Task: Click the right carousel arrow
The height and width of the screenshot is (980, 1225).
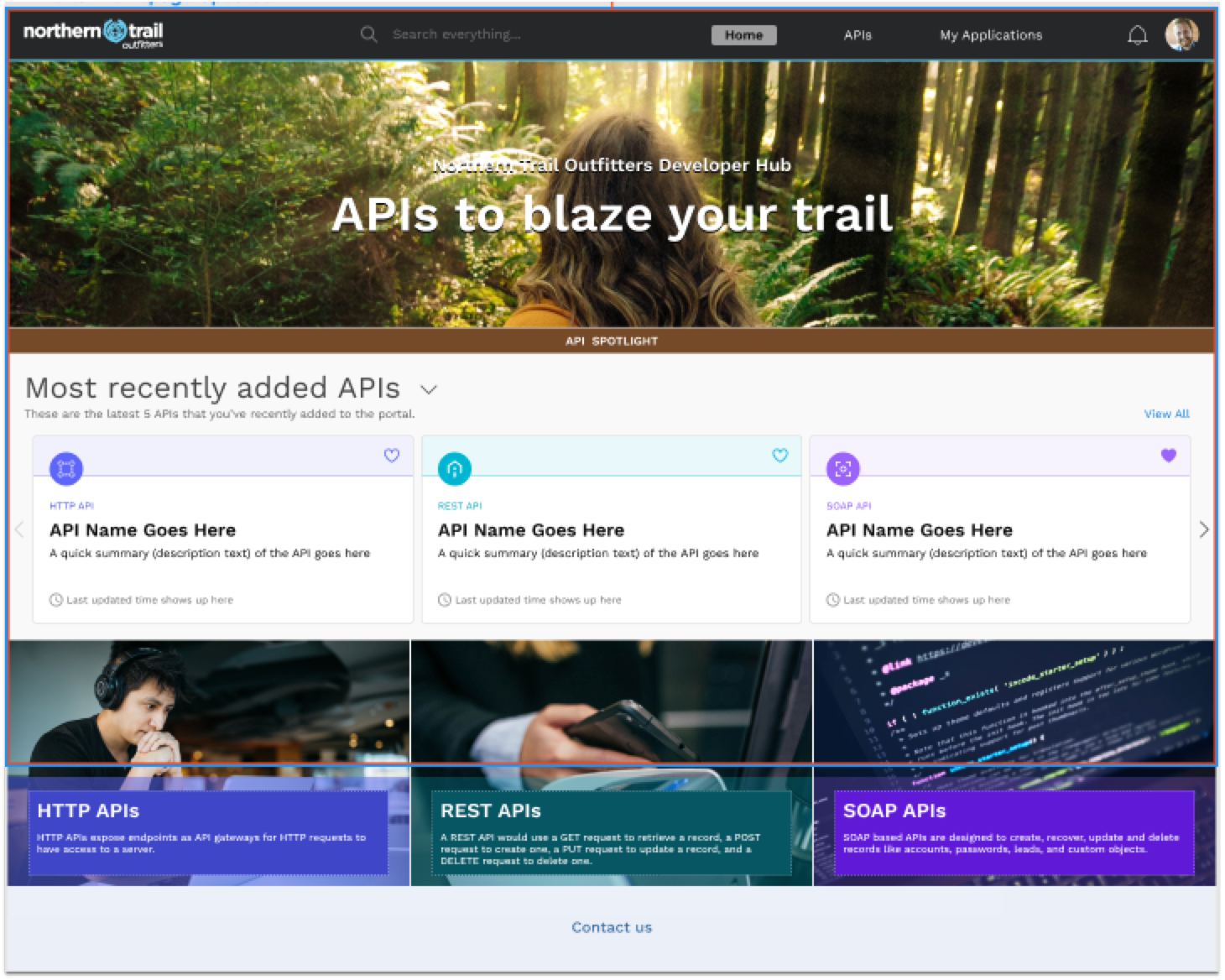Action: point(1204,529)
